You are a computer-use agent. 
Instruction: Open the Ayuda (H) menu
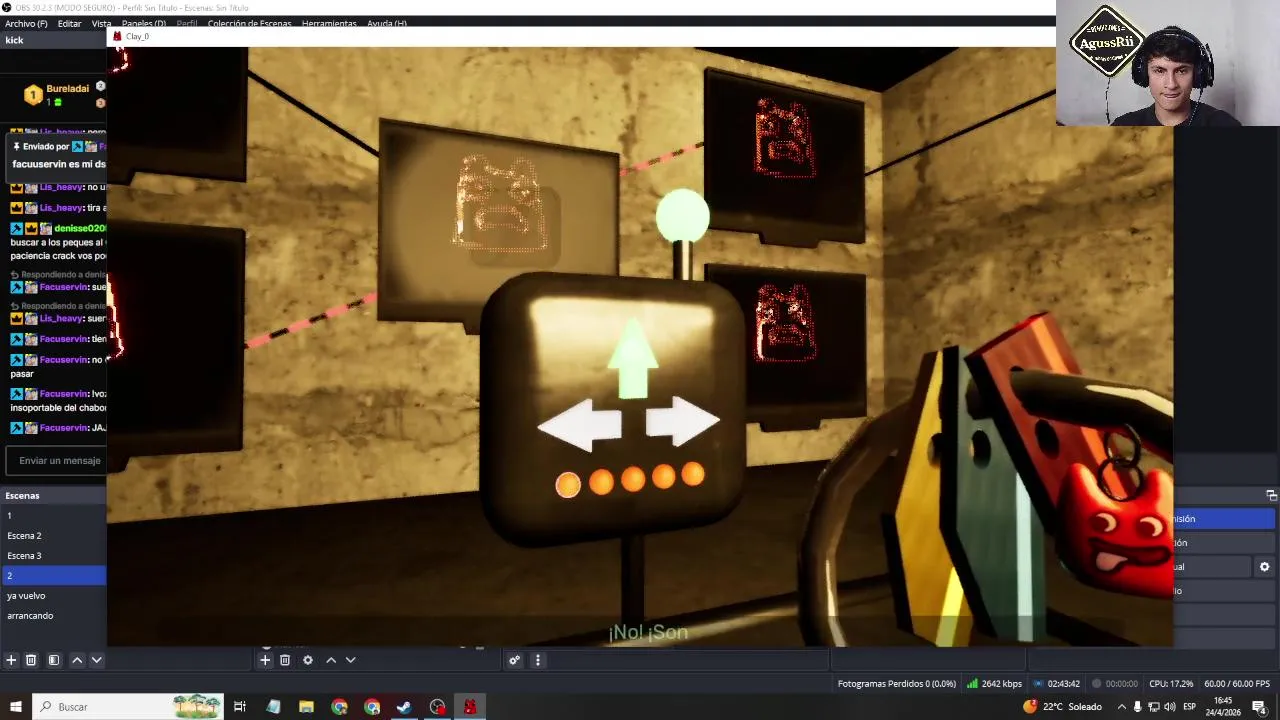point(387,23)
